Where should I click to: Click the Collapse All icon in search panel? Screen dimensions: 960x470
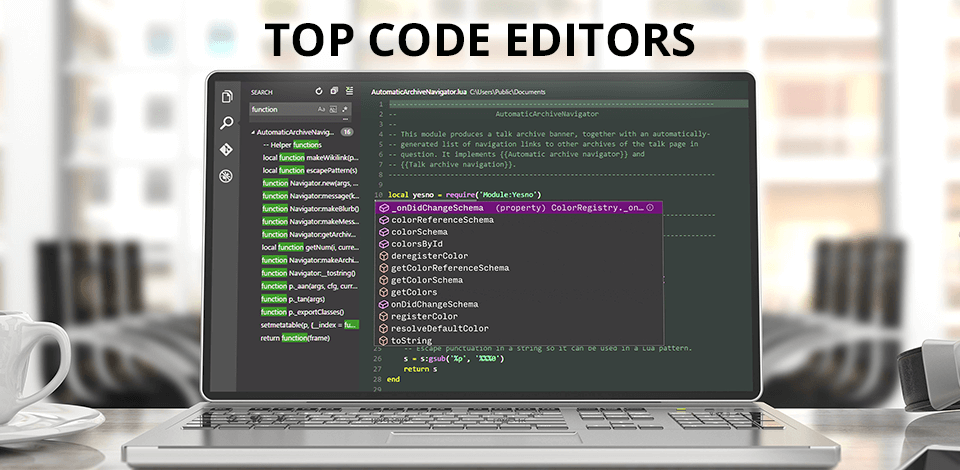(x=334, y=91)
